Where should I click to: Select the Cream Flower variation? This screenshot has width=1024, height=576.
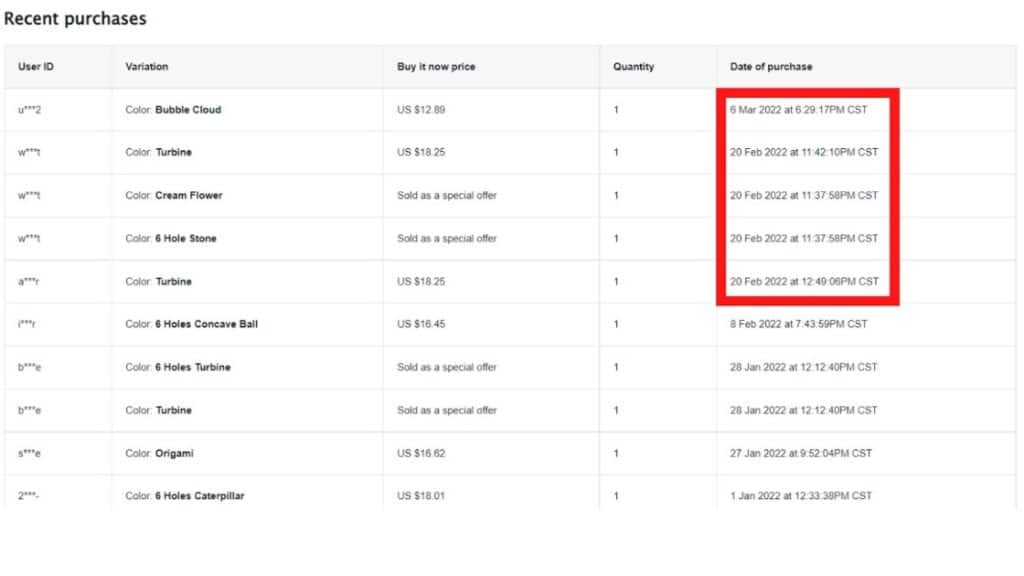click(x=174, y=195)
